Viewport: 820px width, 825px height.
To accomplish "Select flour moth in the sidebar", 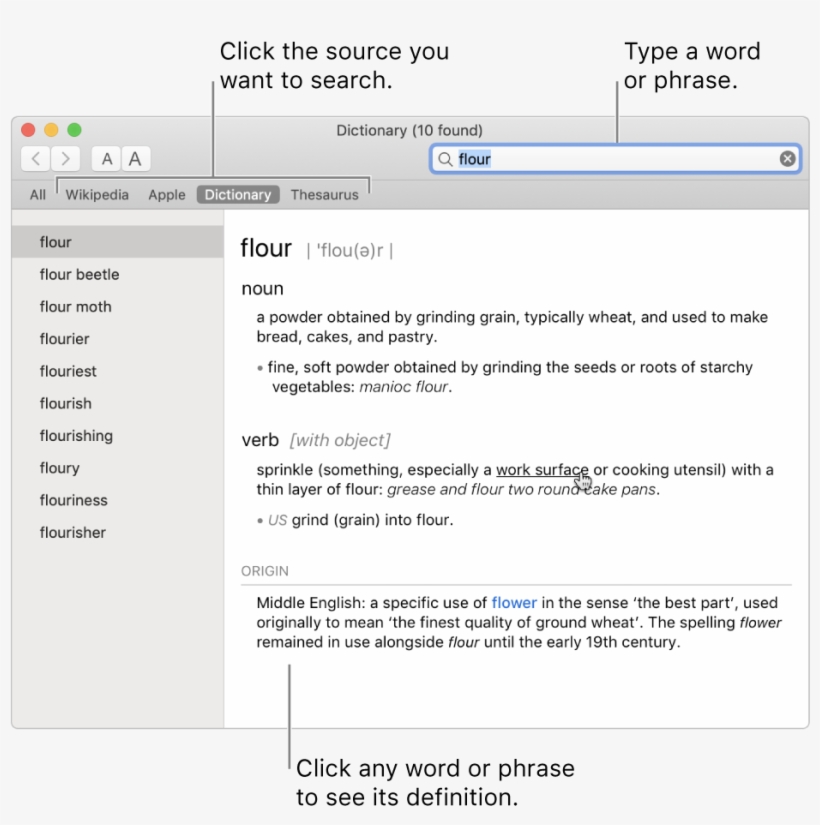I will [x=74, y=306].
